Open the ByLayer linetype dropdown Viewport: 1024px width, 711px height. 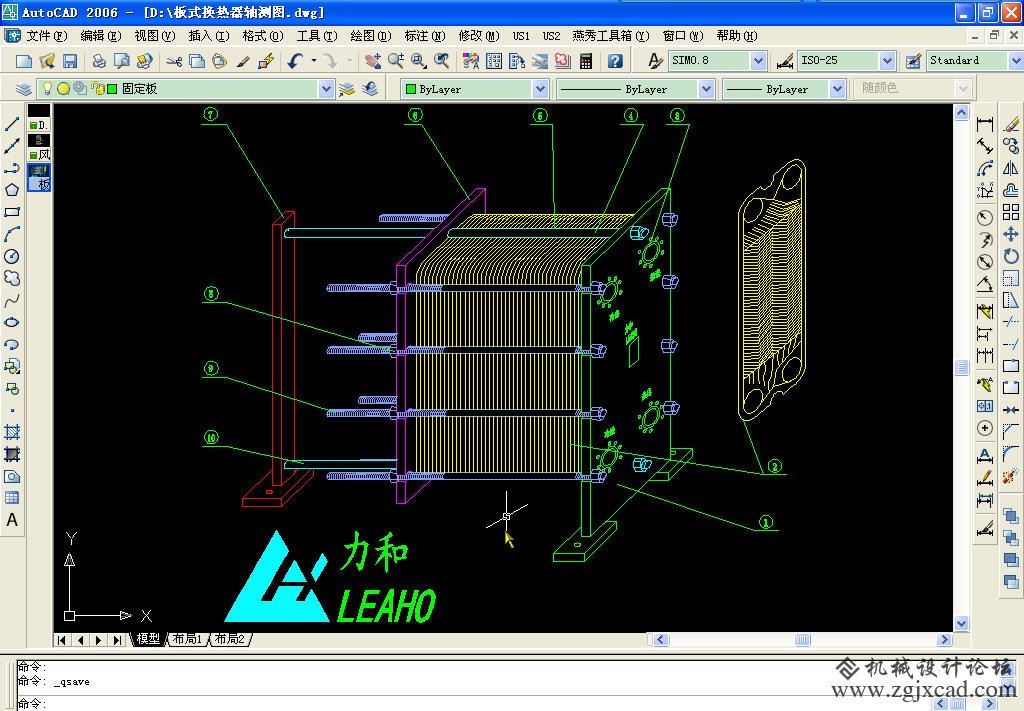click(x=706, y=89)
